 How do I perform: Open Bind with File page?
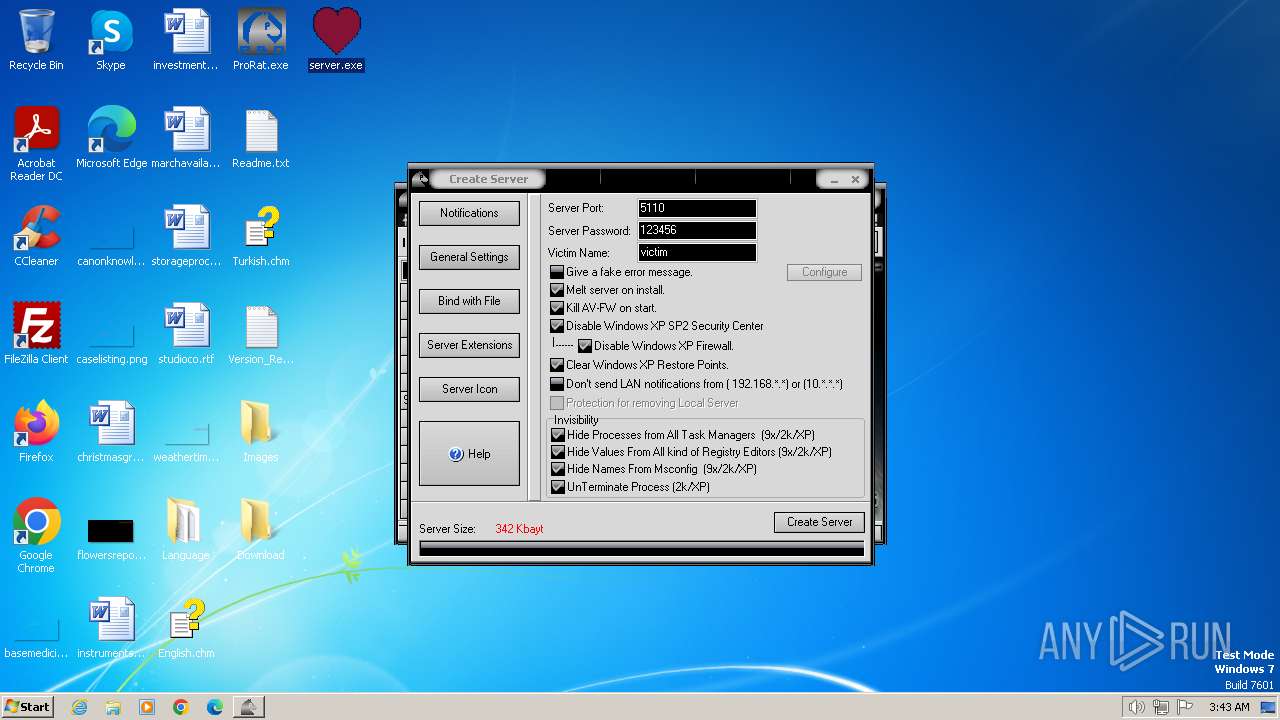[x=469, y=301]
